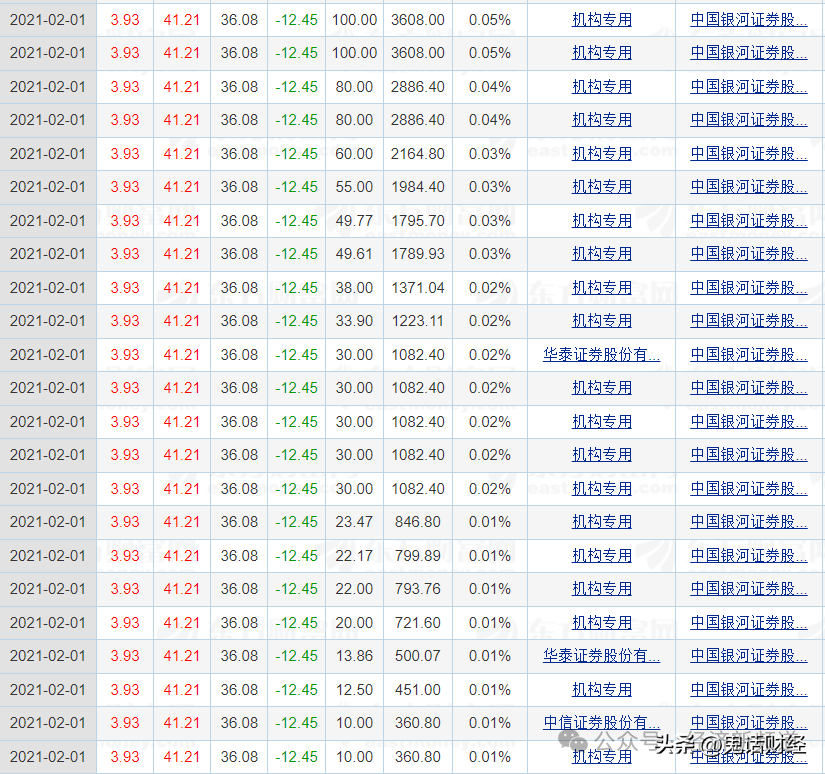This screenshot has height=774, width=825.
Task: Select the 451.00 amount cell
Action: tap(418, 689)
